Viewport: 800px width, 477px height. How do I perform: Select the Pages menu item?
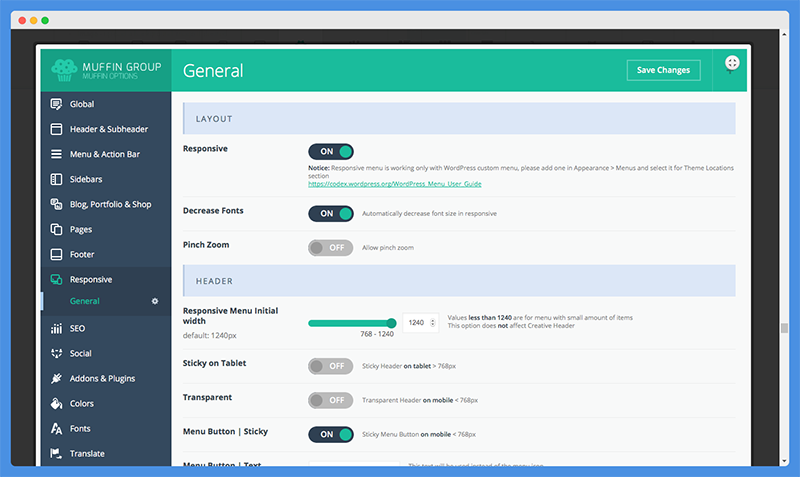(106, 229)
